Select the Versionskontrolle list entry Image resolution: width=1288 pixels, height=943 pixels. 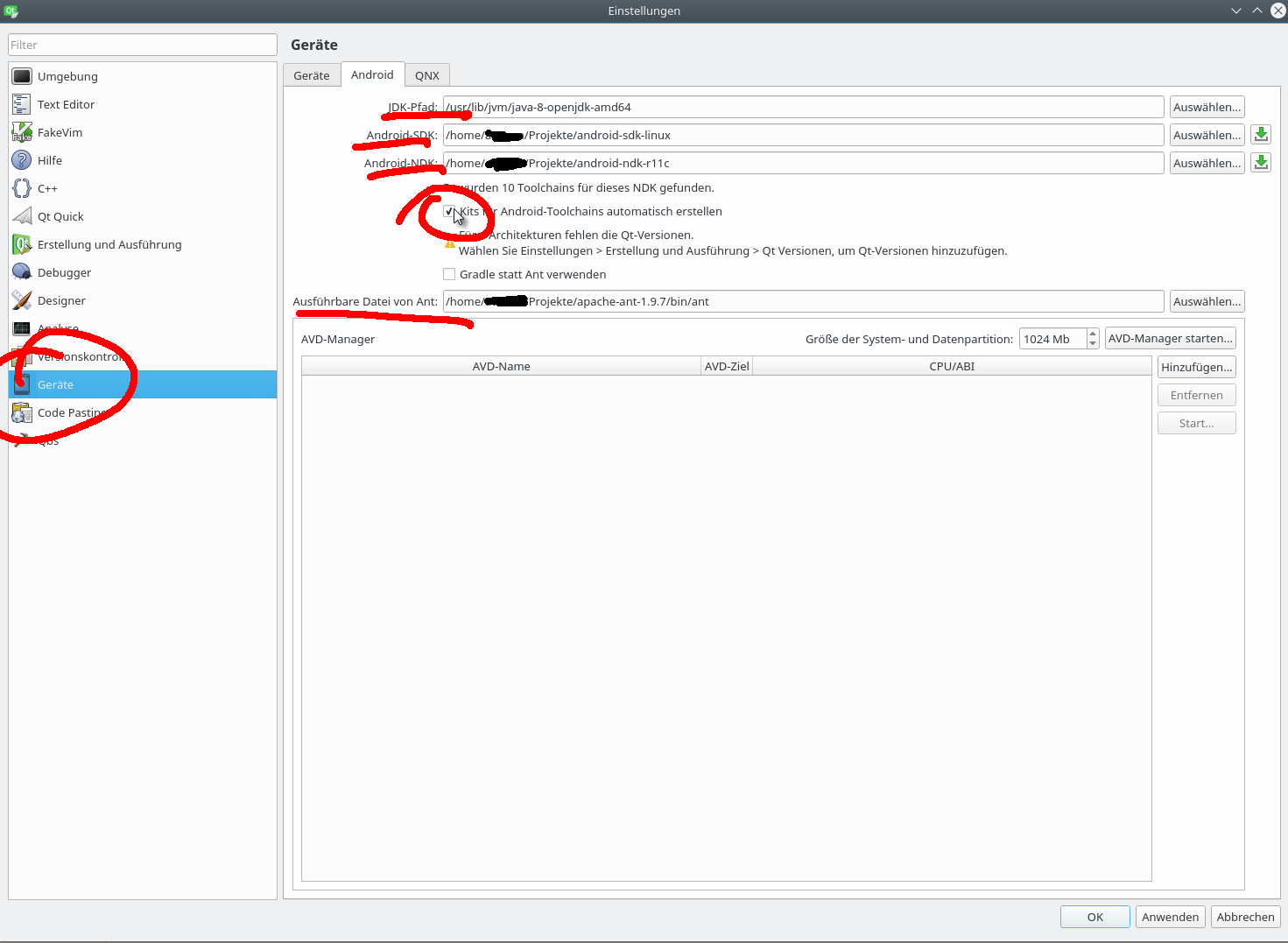(143, 356)
